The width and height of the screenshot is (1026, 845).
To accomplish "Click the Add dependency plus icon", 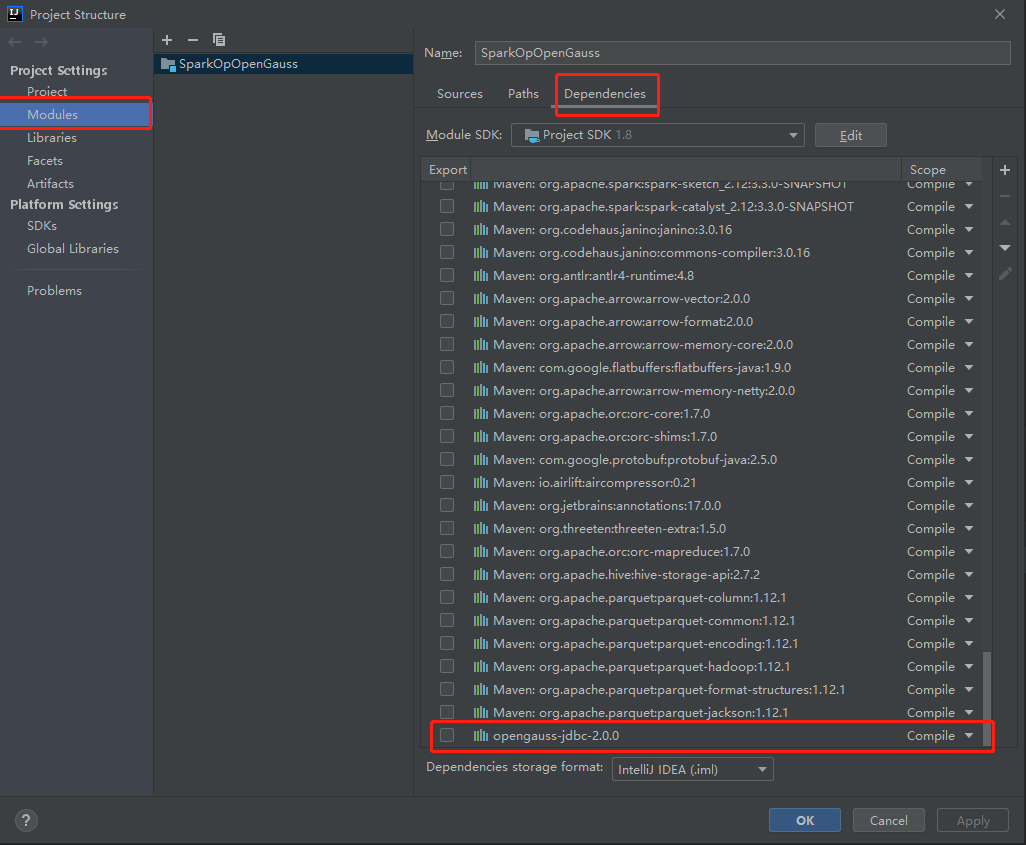I will pyautogui.click(x=1005, y=170).
